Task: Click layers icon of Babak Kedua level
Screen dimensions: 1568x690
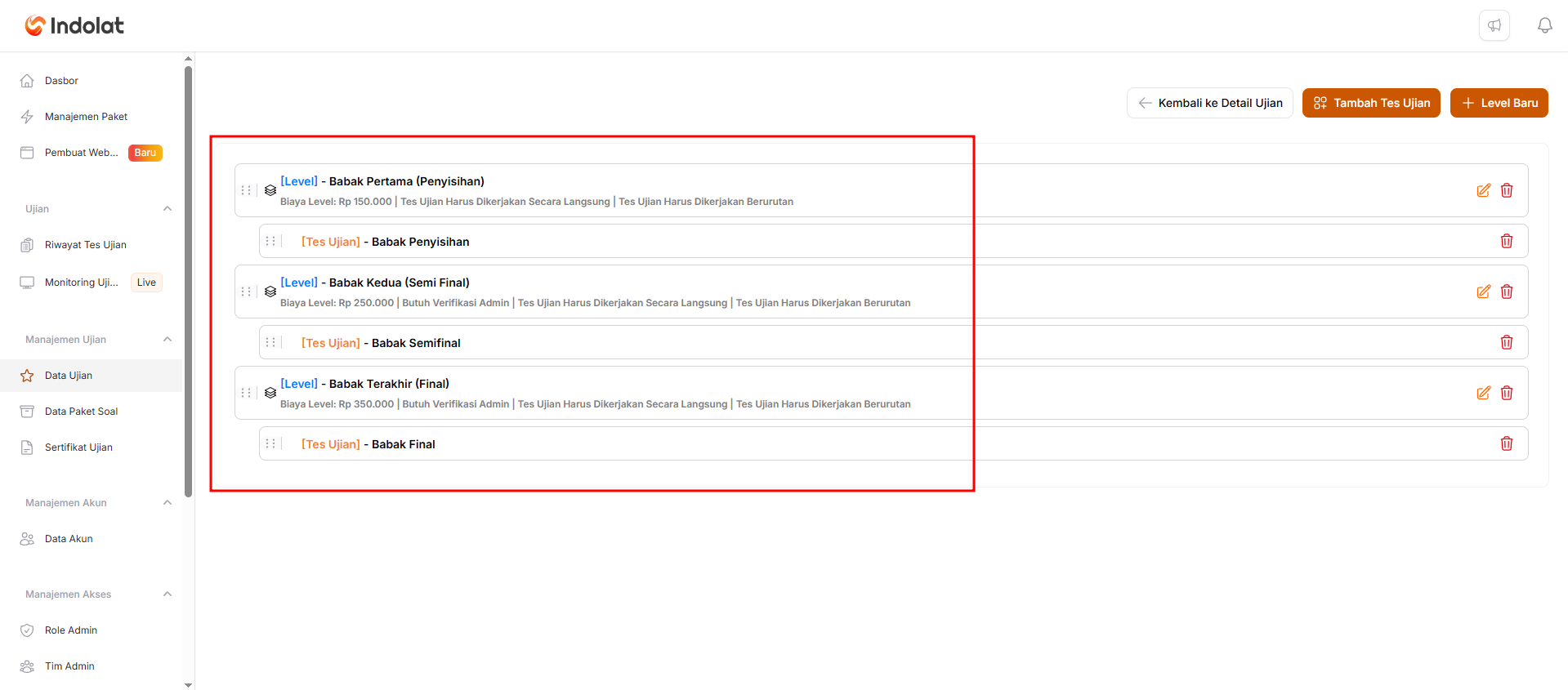Action: tap(270, 292)
